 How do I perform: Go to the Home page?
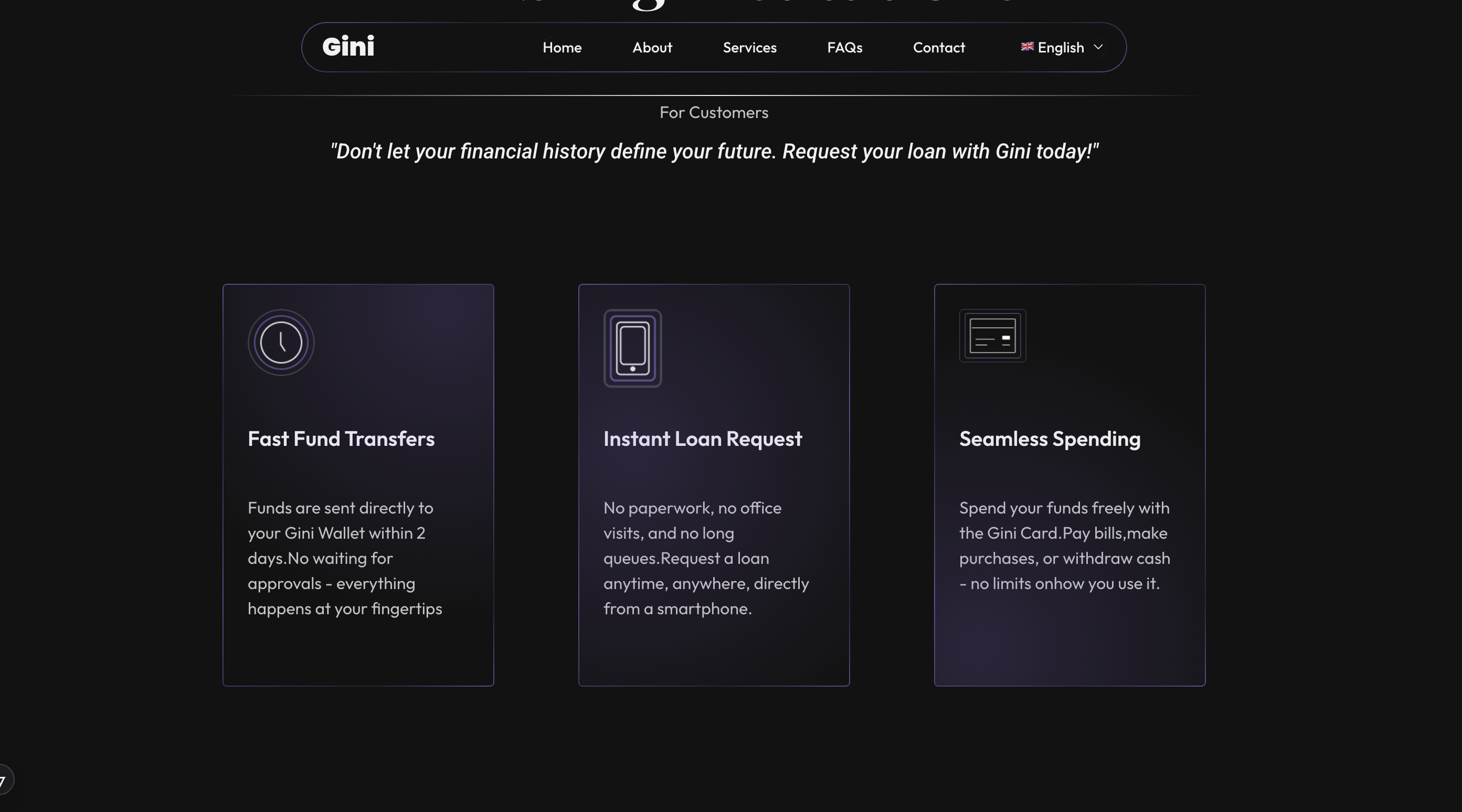click(562, 48)
